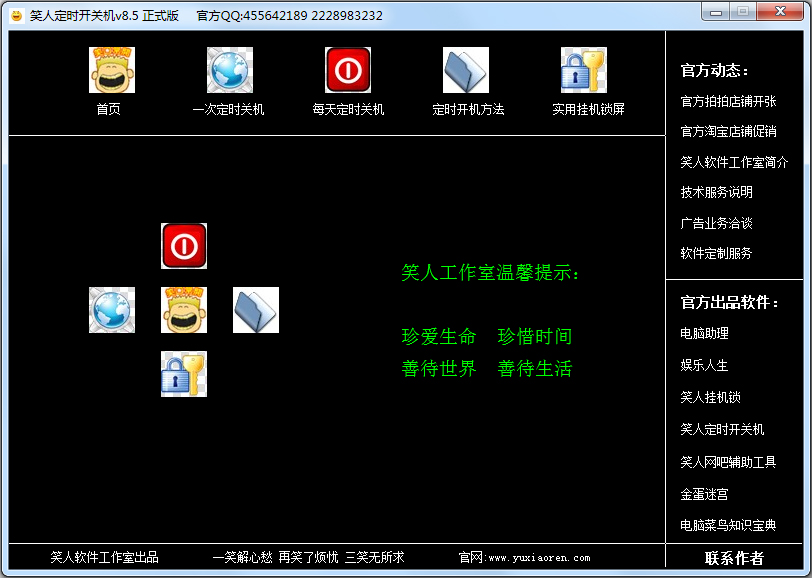Open the 首页 smiley face toolbar icon
812x578 pixels.
click(x=112, y=70)
